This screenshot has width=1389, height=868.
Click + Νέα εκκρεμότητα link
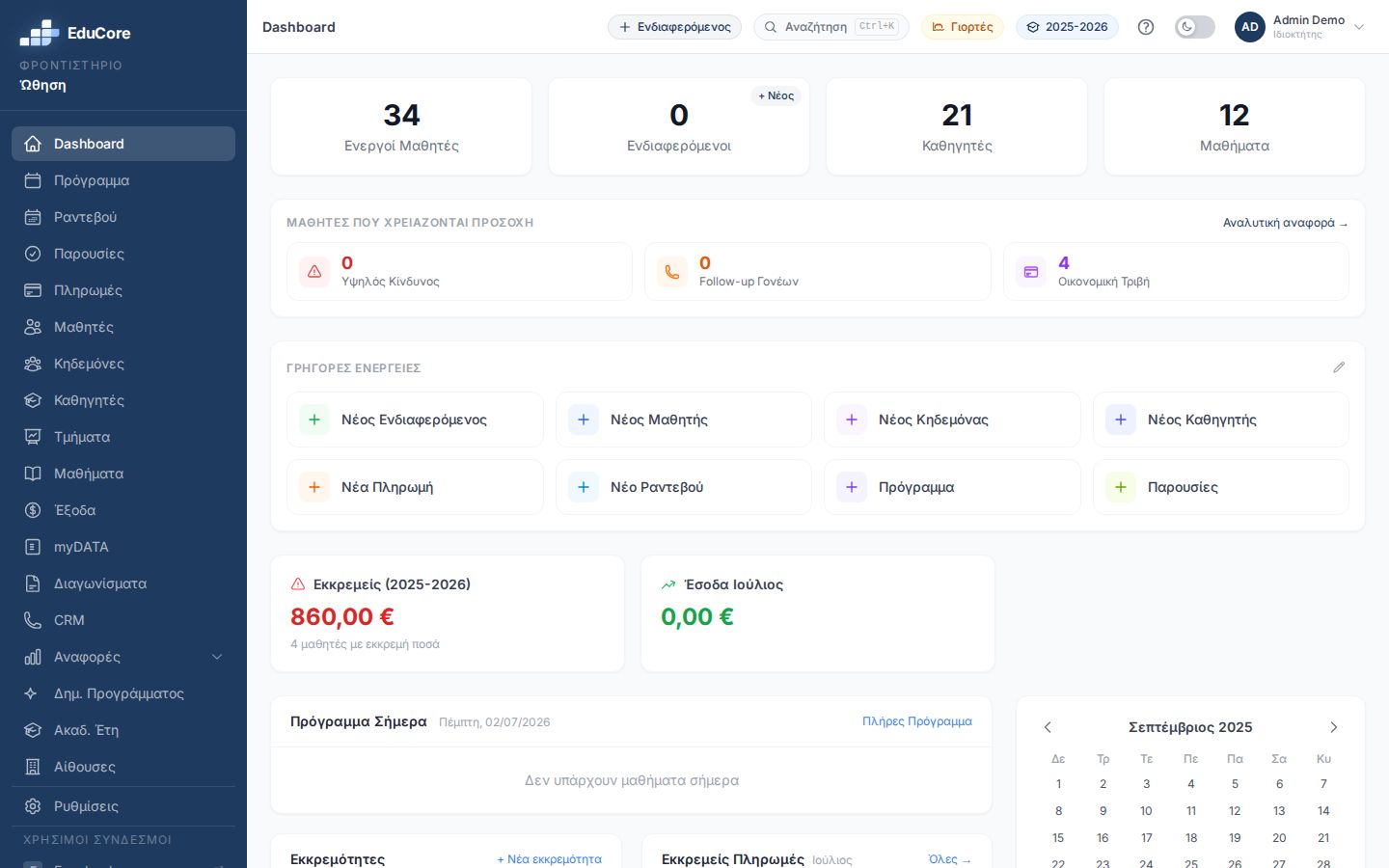point(550,859)
